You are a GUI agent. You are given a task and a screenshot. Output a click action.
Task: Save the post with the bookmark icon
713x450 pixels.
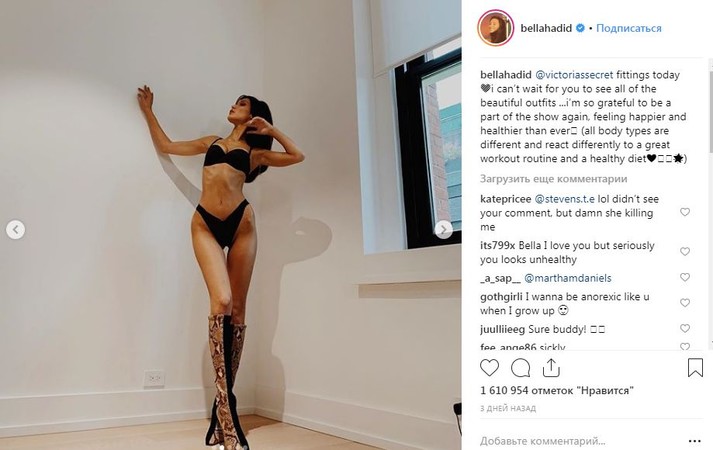pos(695,368)
